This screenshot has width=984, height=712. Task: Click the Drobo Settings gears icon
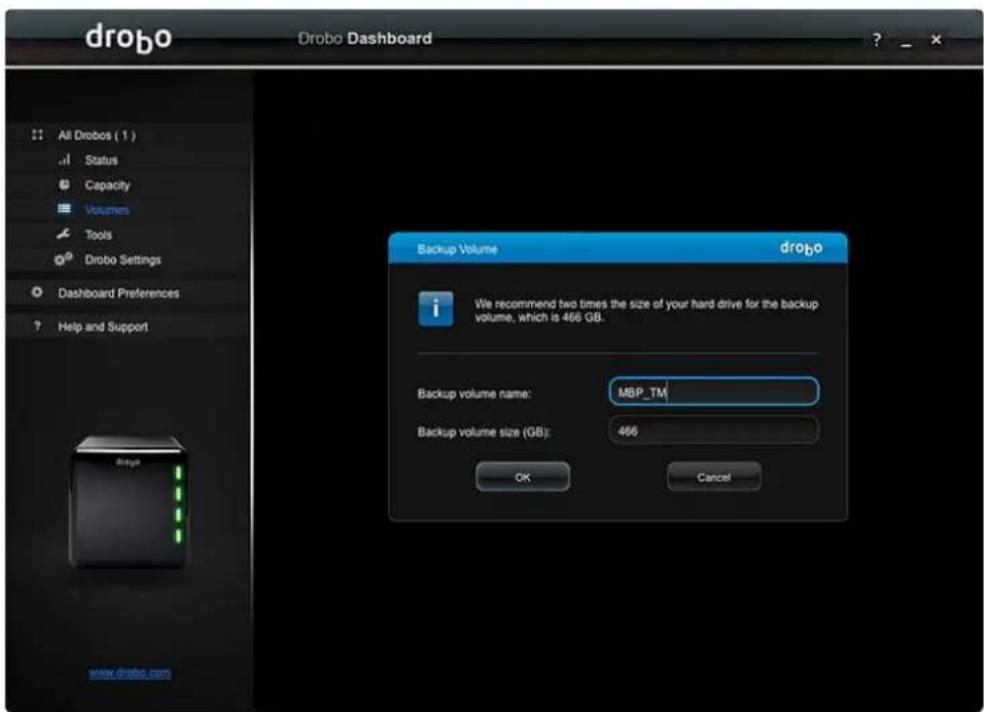tap(63, 259)
